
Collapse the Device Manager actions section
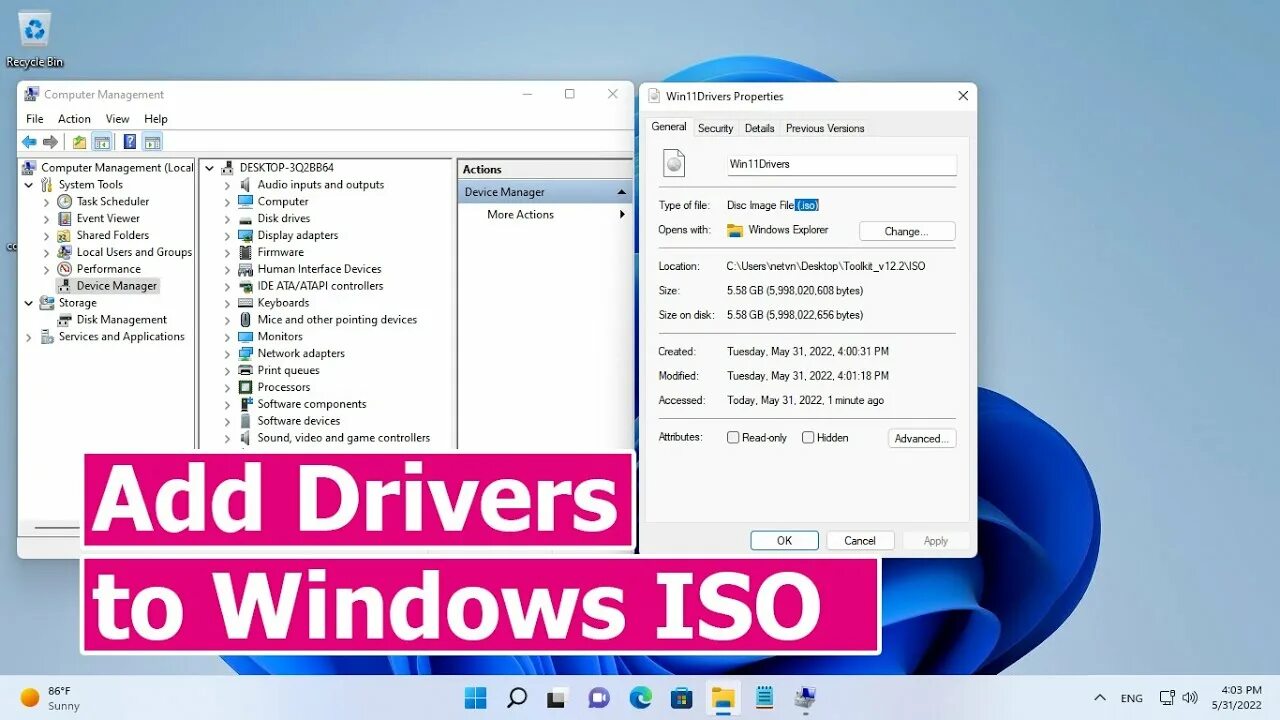pyautogui.click(x=621, y=192)
